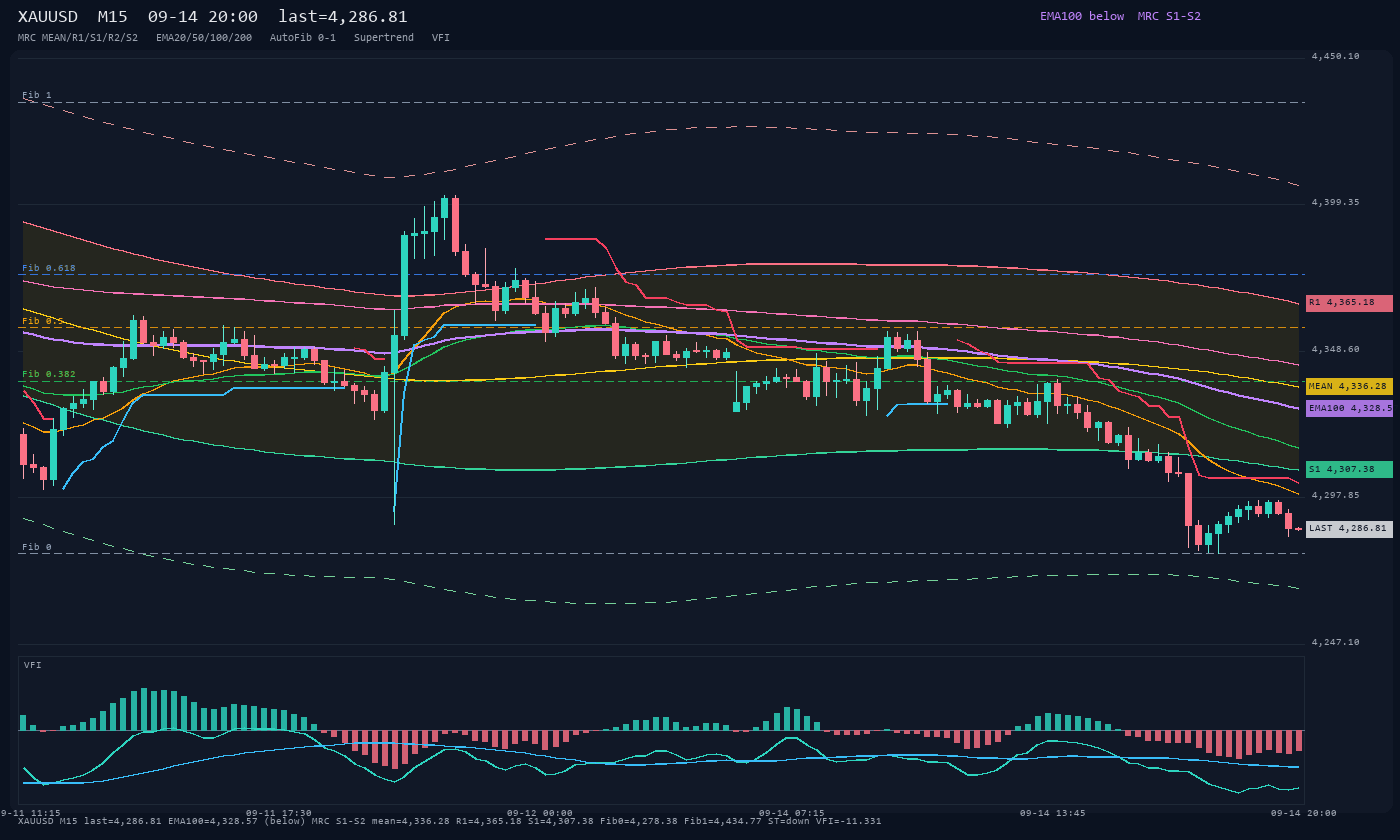The width and height of the screenshot is (1400, 840).
Task: Click the Fib 0.5 level label
Action: pyautogui.click(x=43, y=321)
